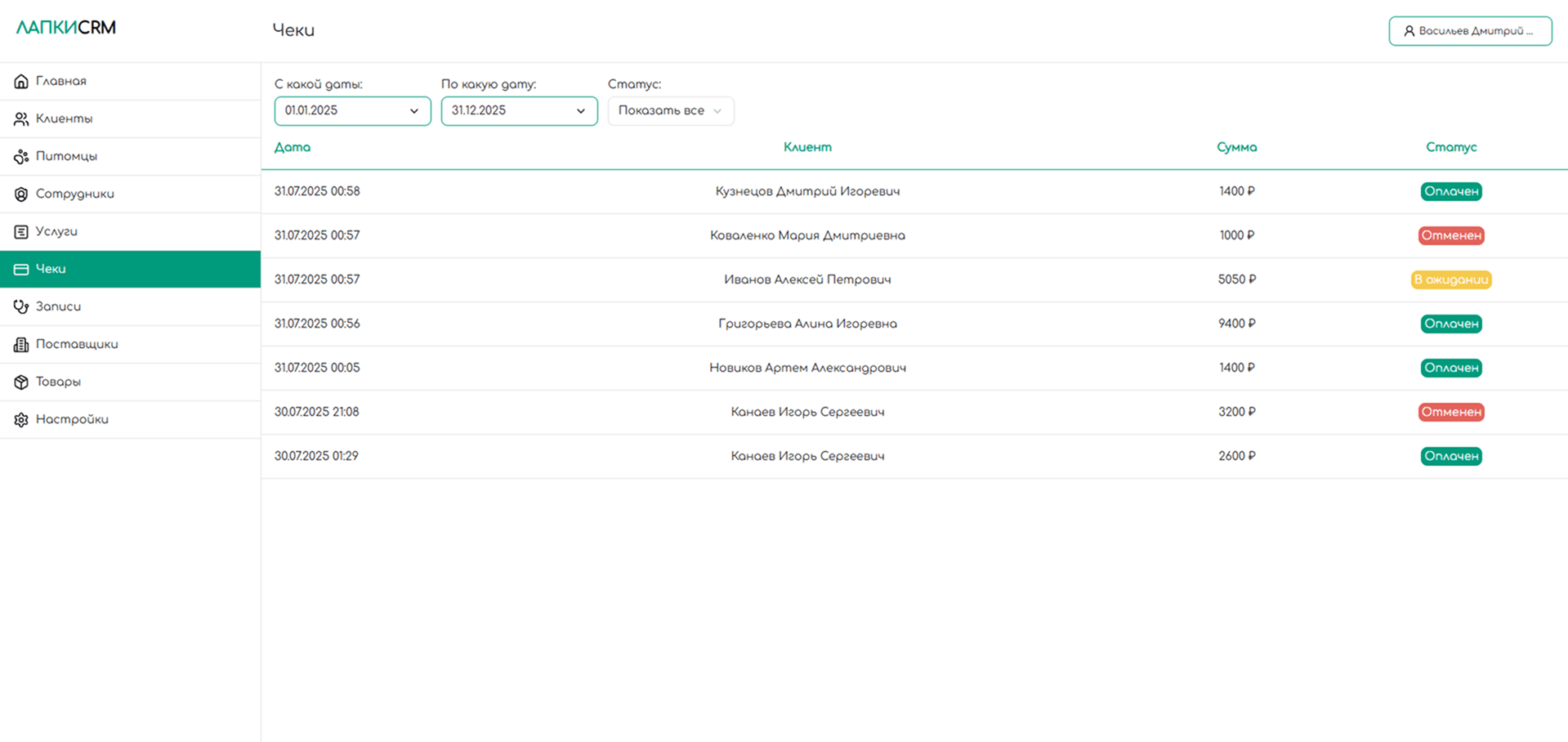This screenshot has height=742, width=1568.
Task: Click the list icon beside Услуги
Action: [21, 232]
